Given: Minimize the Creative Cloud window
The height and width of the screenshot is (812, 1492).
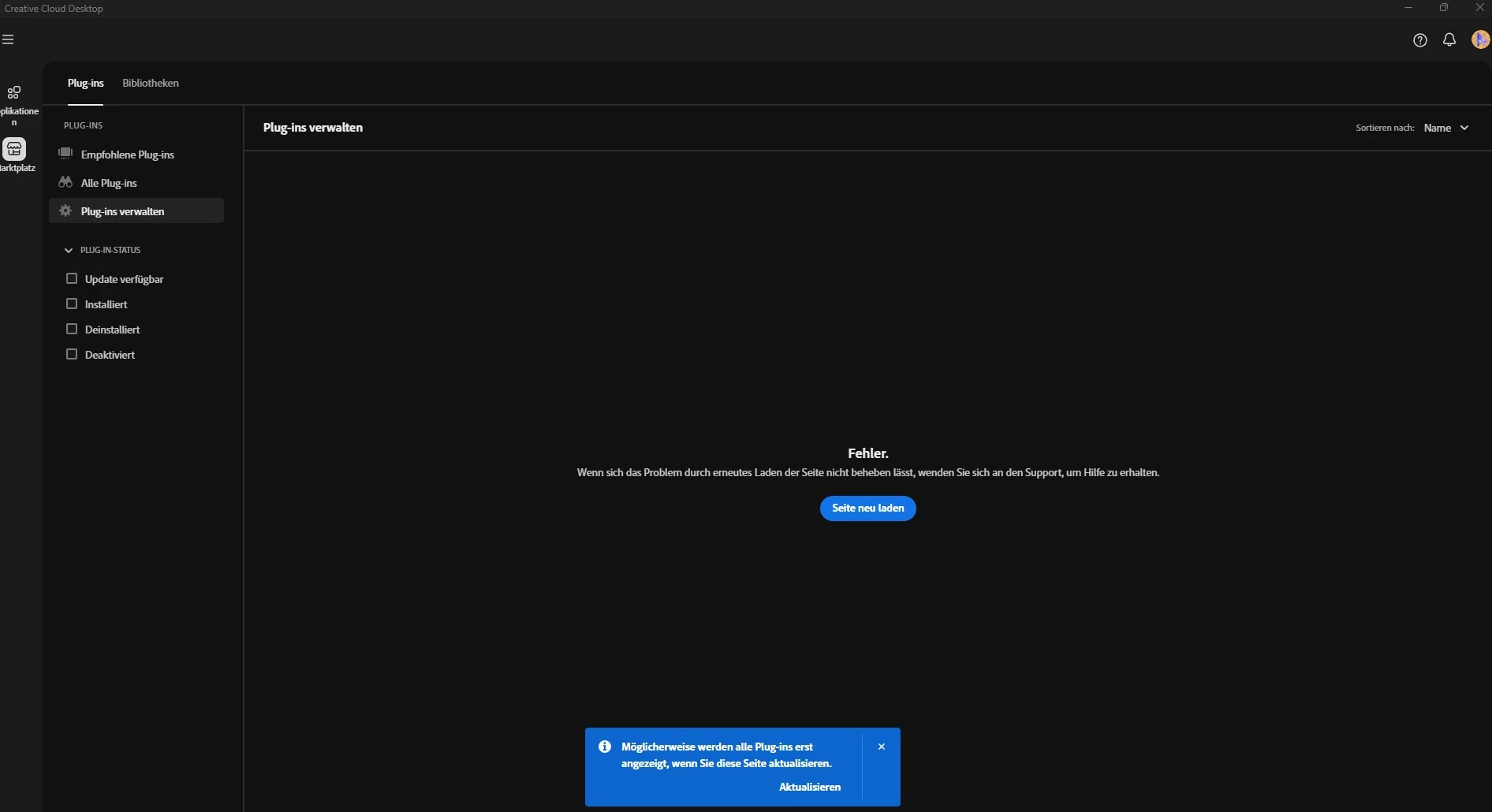Looking at the screenshot, I should click(x=1408, y=8).
